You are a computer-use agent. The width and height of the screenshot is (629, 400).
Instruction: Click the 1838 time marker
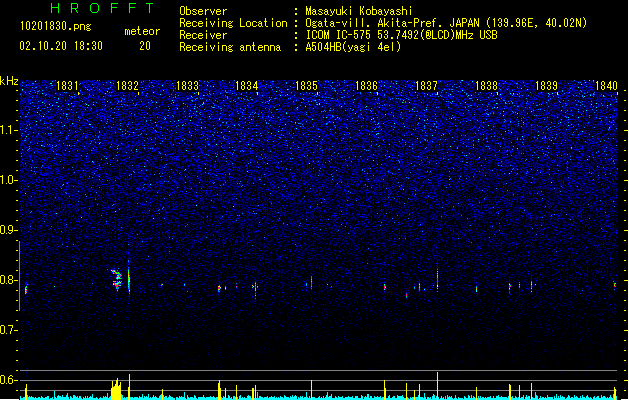(x=486, y=86)
